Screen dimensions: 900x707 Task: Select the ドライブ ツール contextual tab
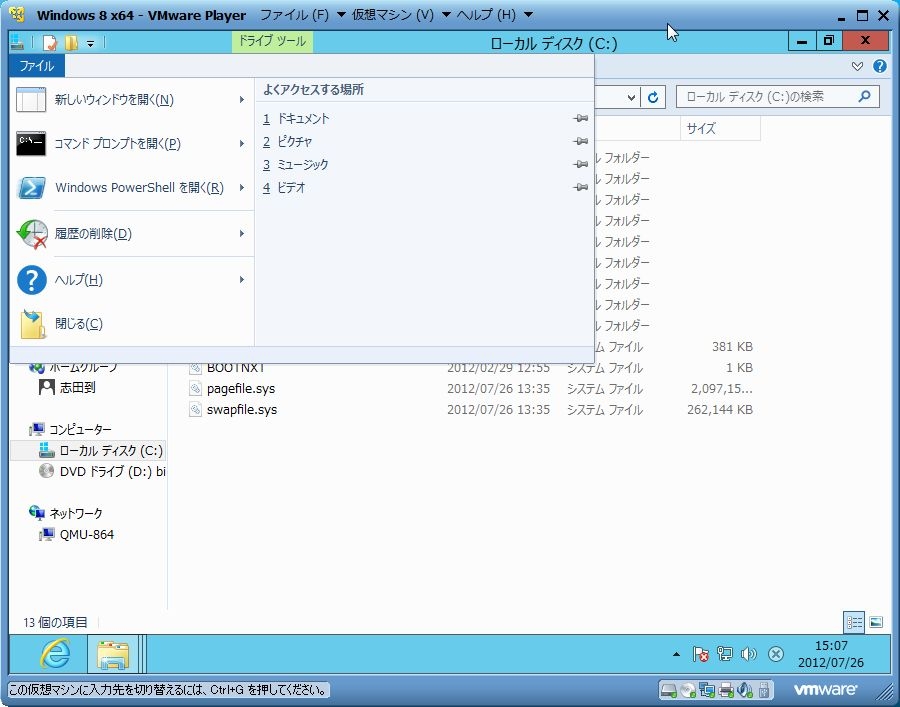click(272, 42)
